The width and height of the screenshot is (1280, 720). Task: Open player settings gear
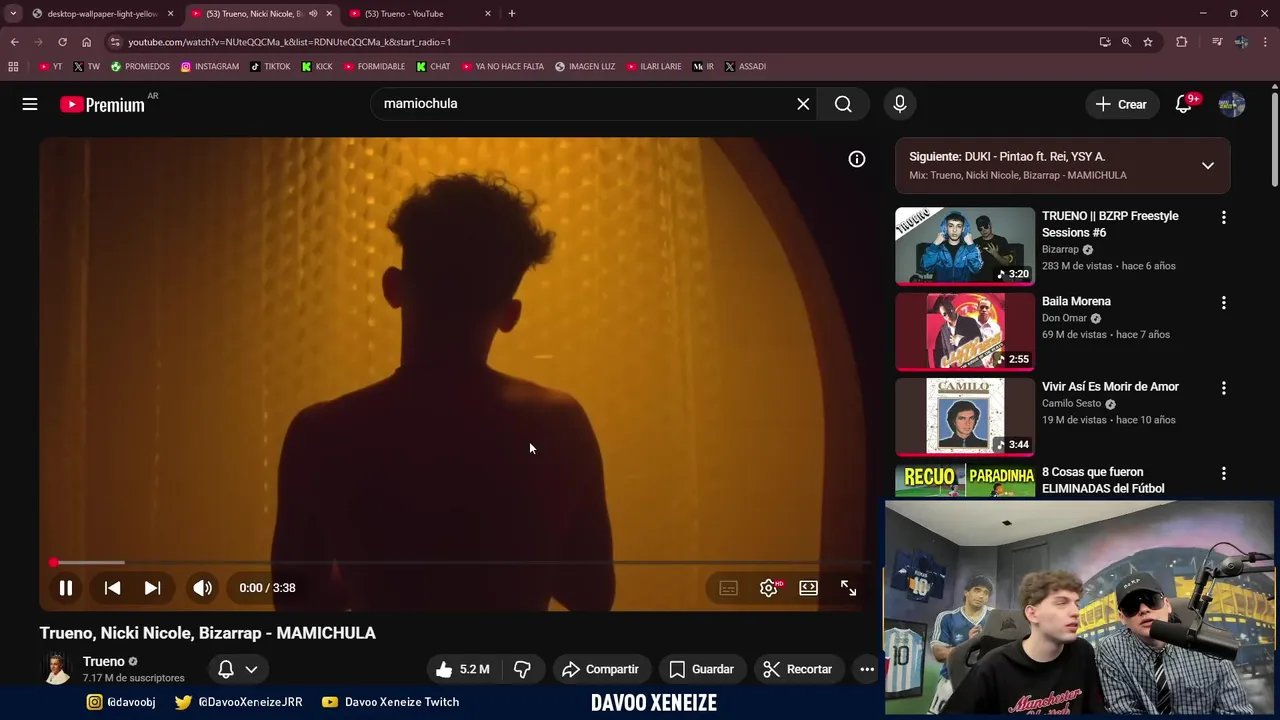769,588
